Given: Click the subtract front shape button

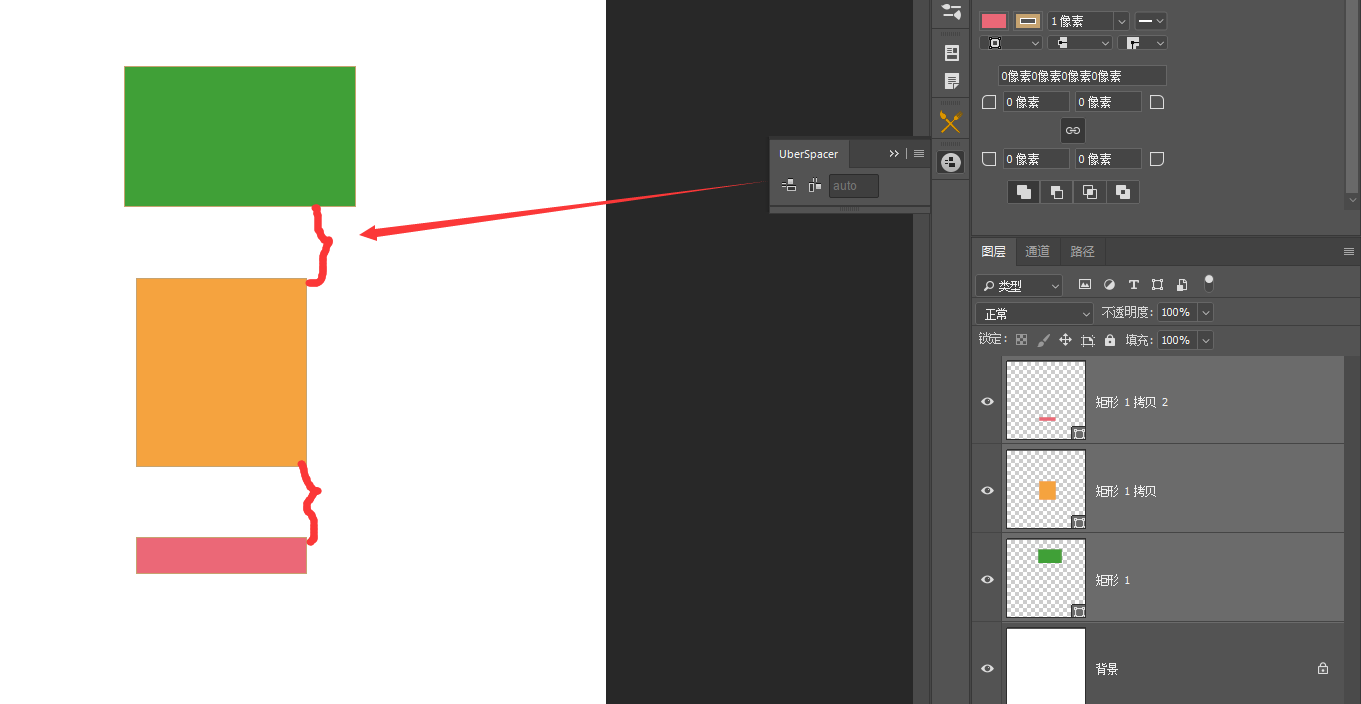Looking at the screenshot, I should click(x=1057, y=192).
